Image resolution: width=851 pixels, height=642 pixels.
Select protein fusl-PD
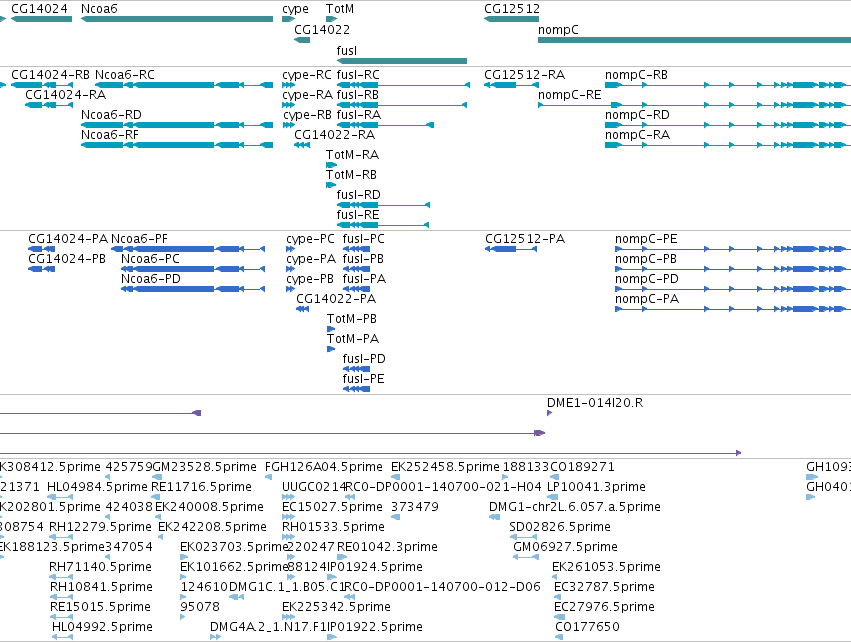point(357,368)
